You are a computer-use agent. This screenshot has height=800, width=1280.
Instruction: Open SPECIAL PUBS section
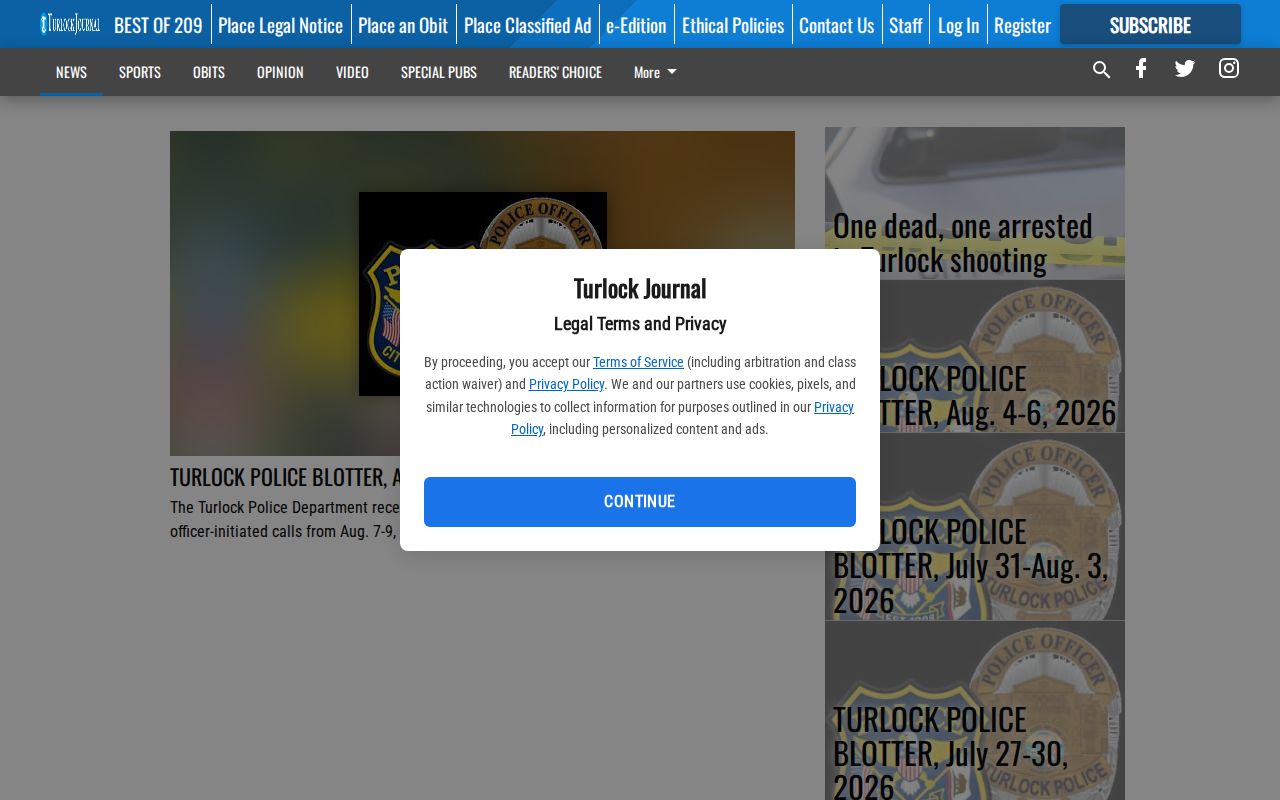[x=439, y=72]
